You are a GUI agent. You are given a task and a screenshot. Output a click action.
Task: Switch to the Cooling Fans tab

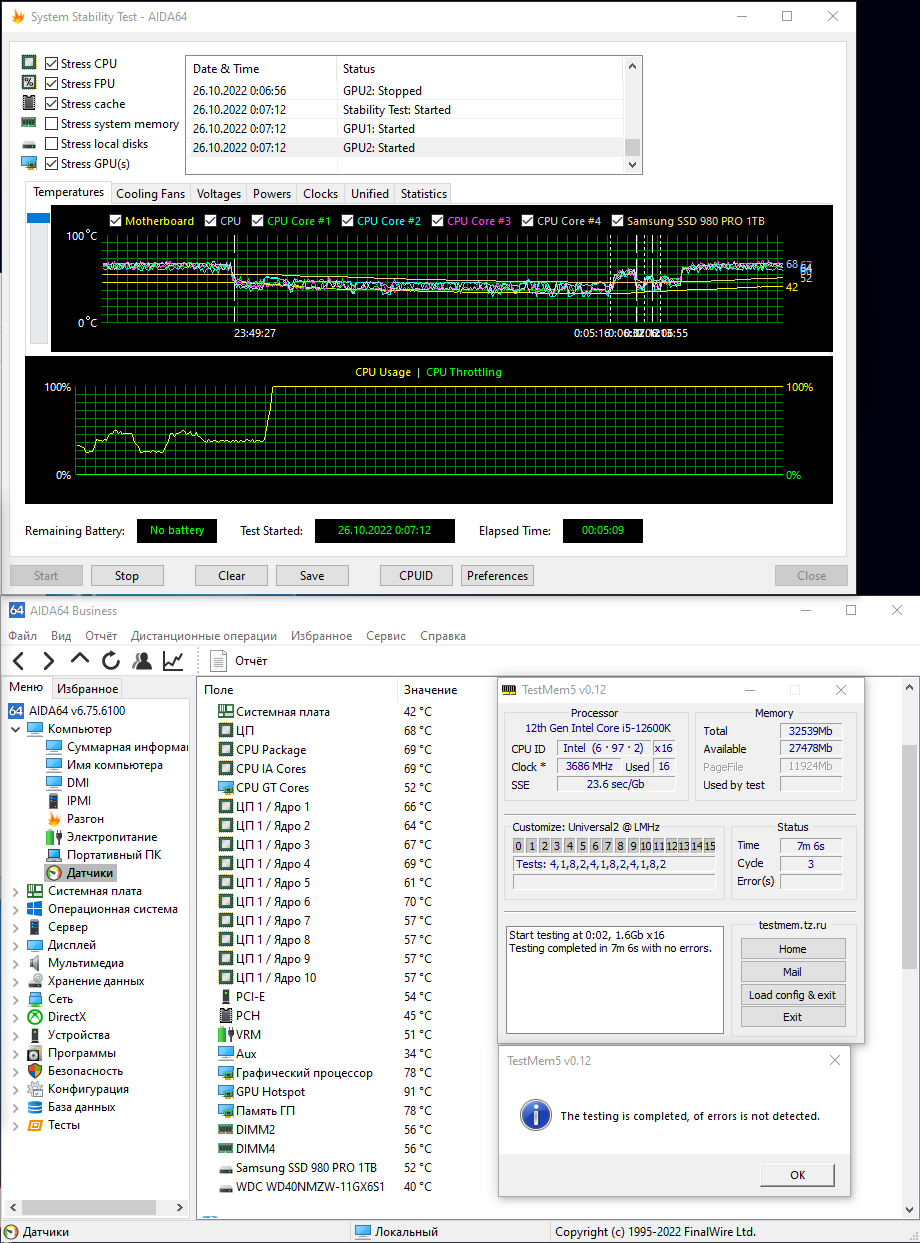[x=151, y=194]
